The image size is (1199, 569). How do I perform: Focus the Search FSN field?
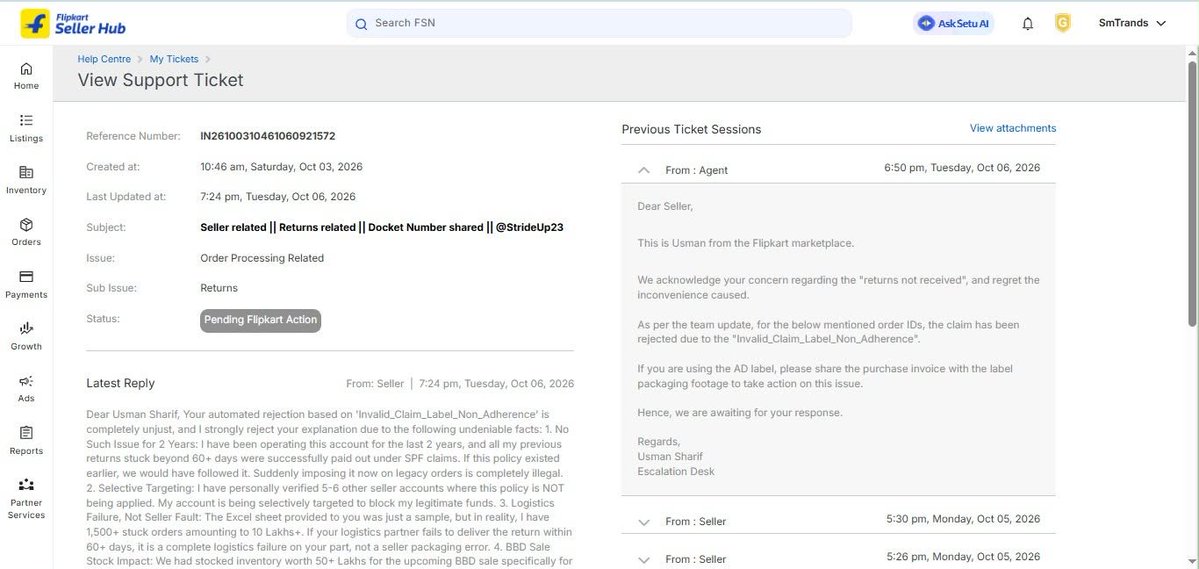pyautogui.click(x=600, y=23)
